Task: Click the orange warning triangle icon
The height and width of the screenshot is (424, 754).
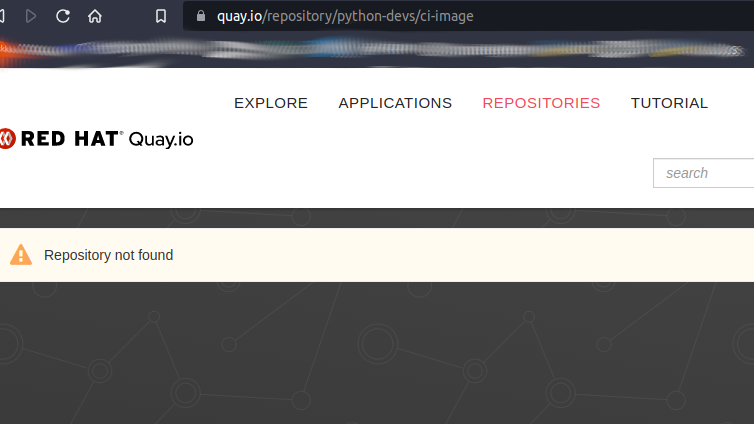Action: pyautogui.click(x=21, y=255)
